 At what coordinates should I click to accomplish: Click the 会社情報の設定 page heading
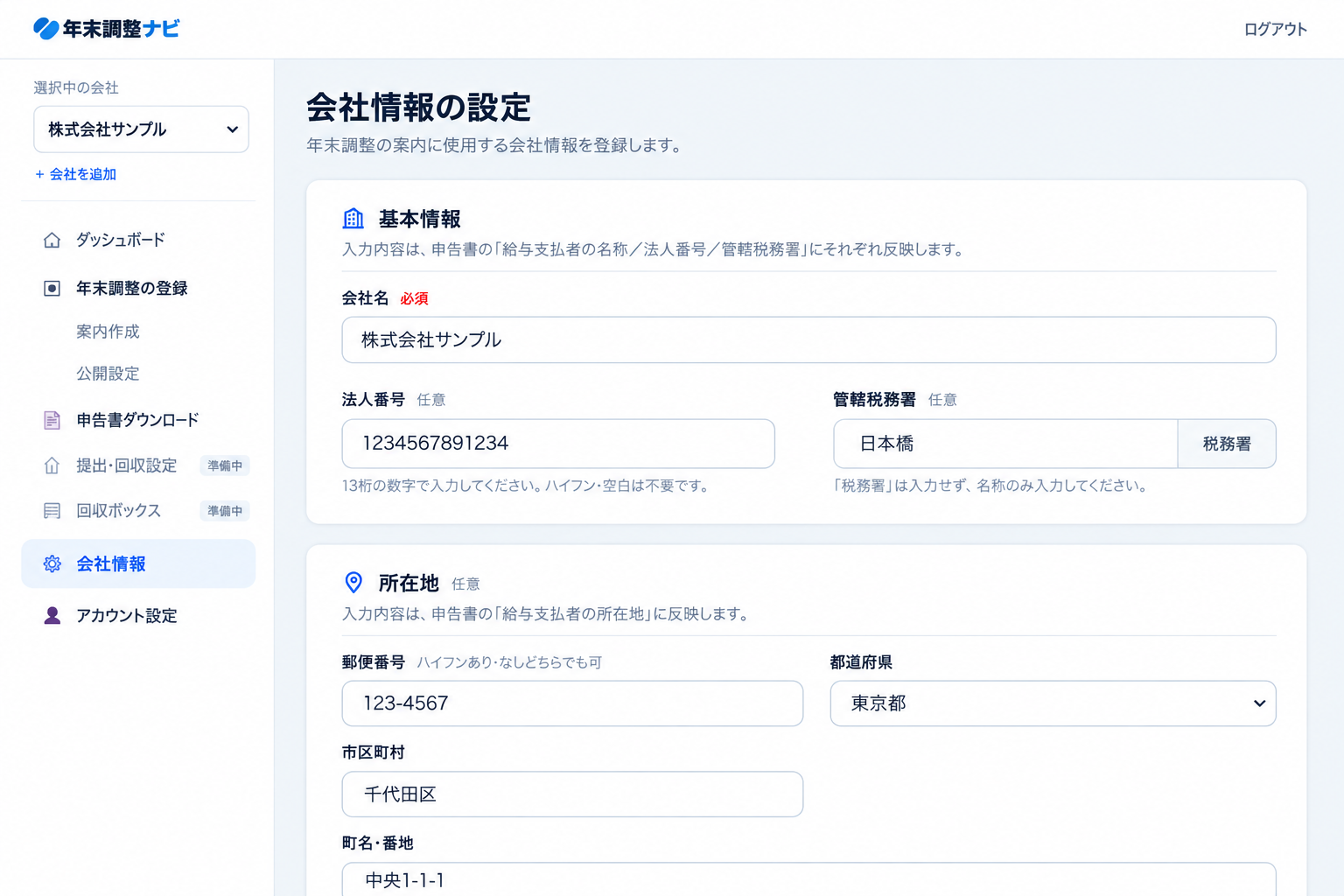coord(418,108)
